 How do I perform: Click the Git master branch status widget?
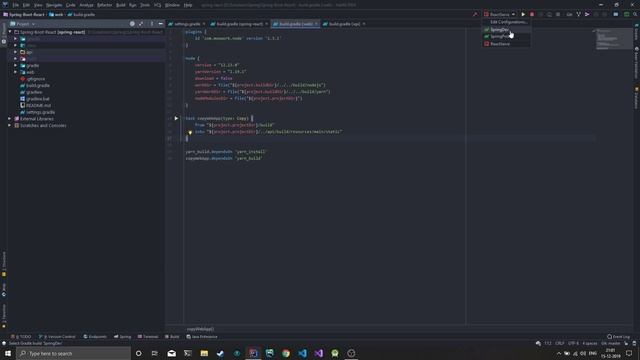(x=611, y=343)
